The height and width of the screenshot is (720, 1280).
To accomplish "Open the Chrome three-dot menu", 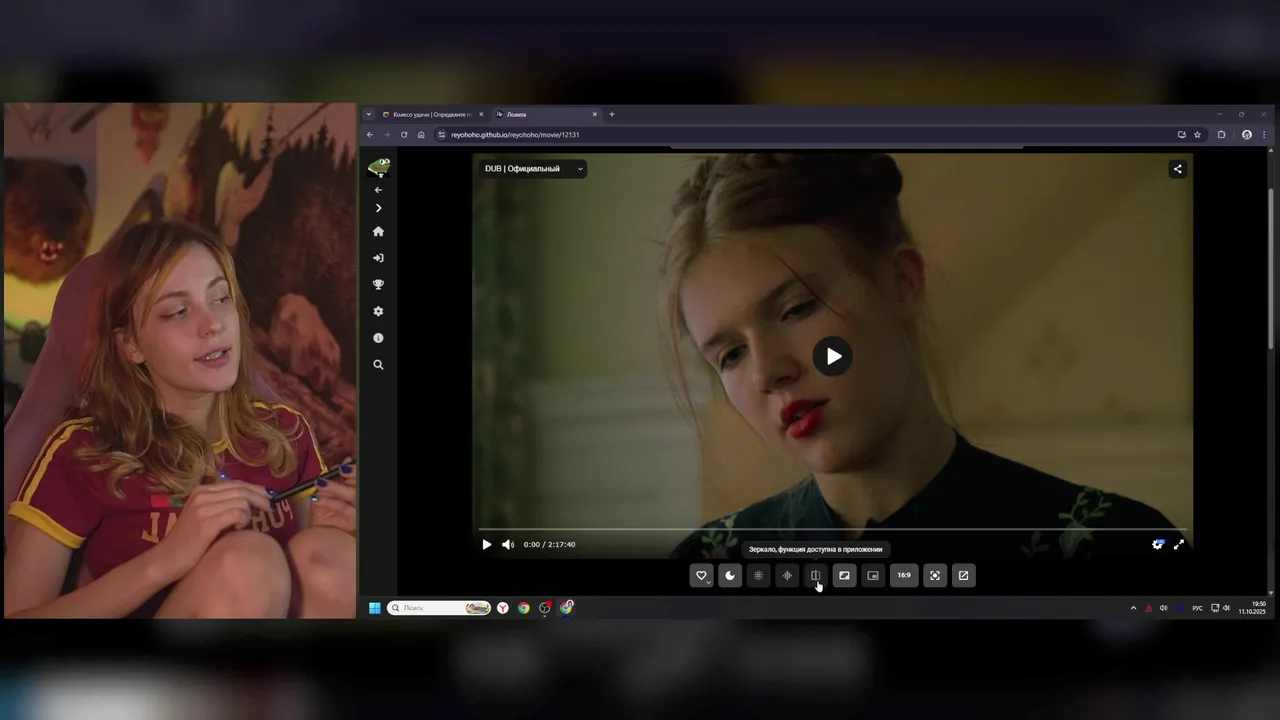I will coord(1264,134).
